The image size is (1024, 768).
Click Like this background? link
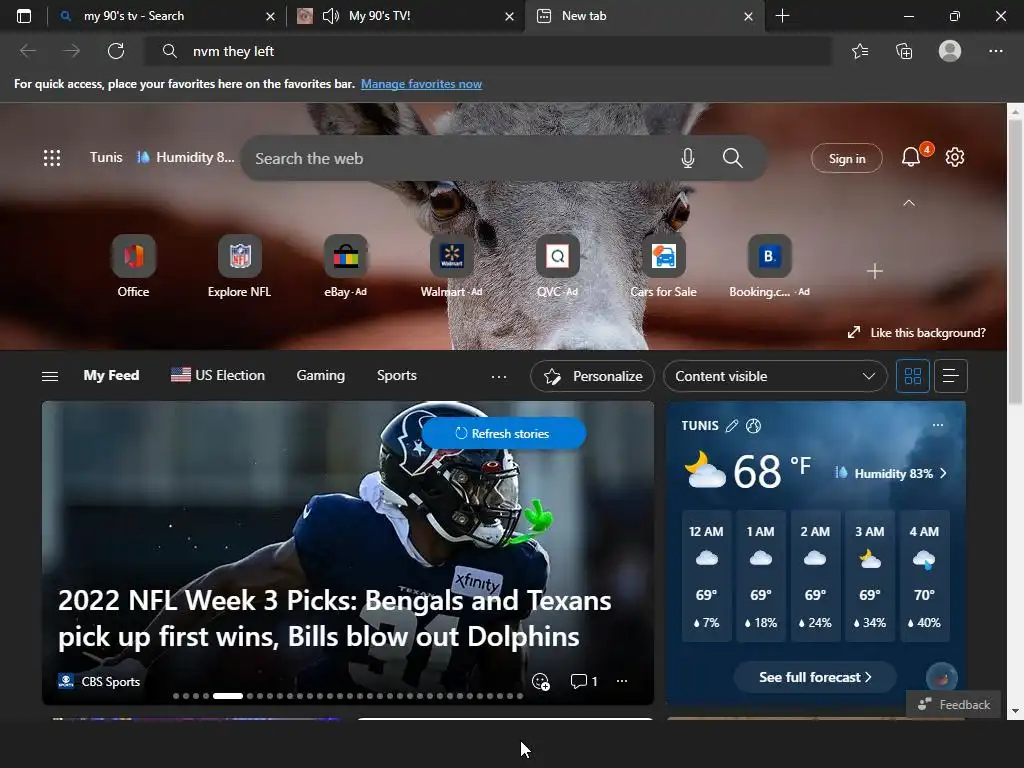coord(917,332)
